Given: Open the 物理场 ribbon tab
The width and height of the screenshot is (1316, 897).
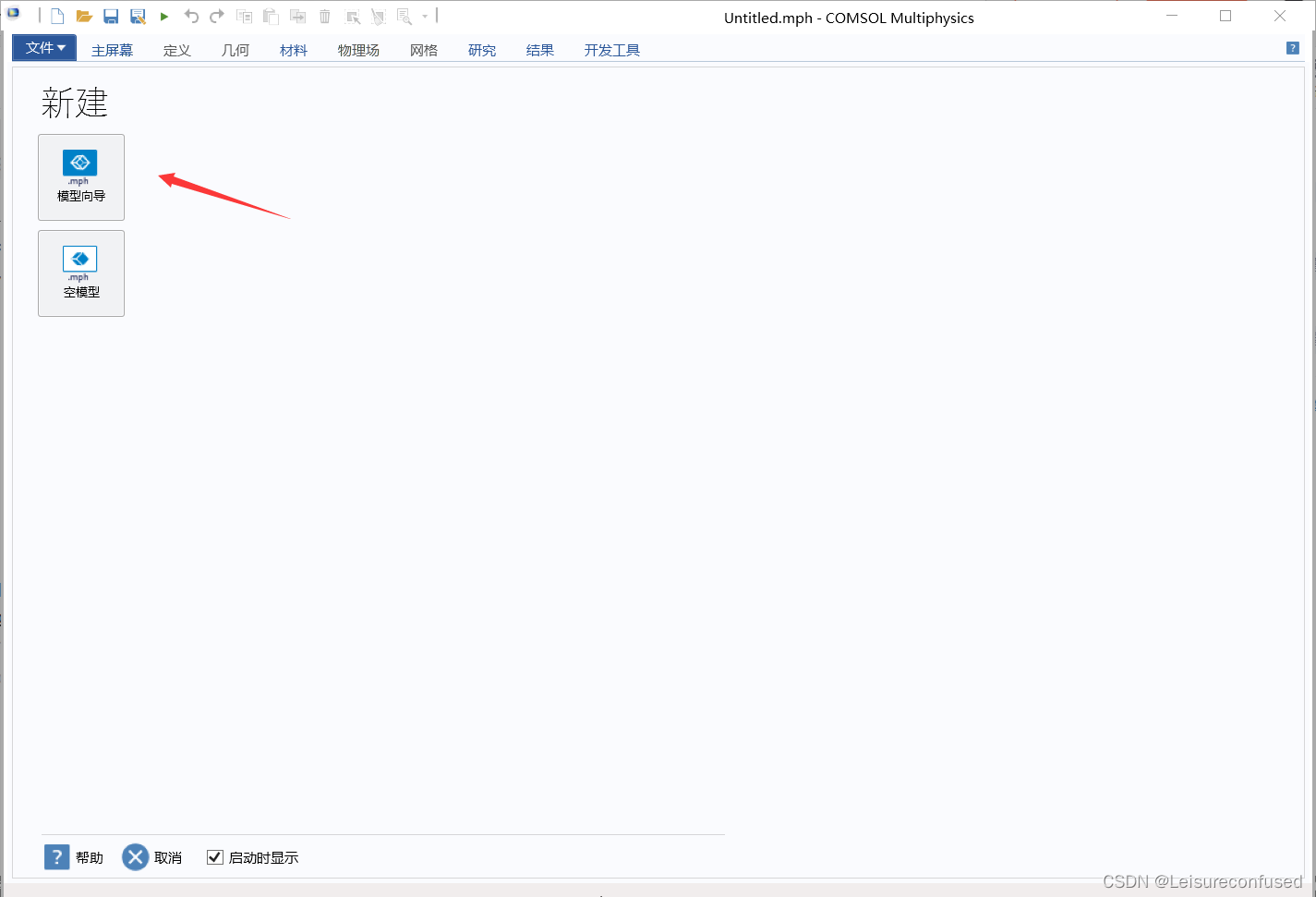Looking at the screenshot, I should point(358,50).
